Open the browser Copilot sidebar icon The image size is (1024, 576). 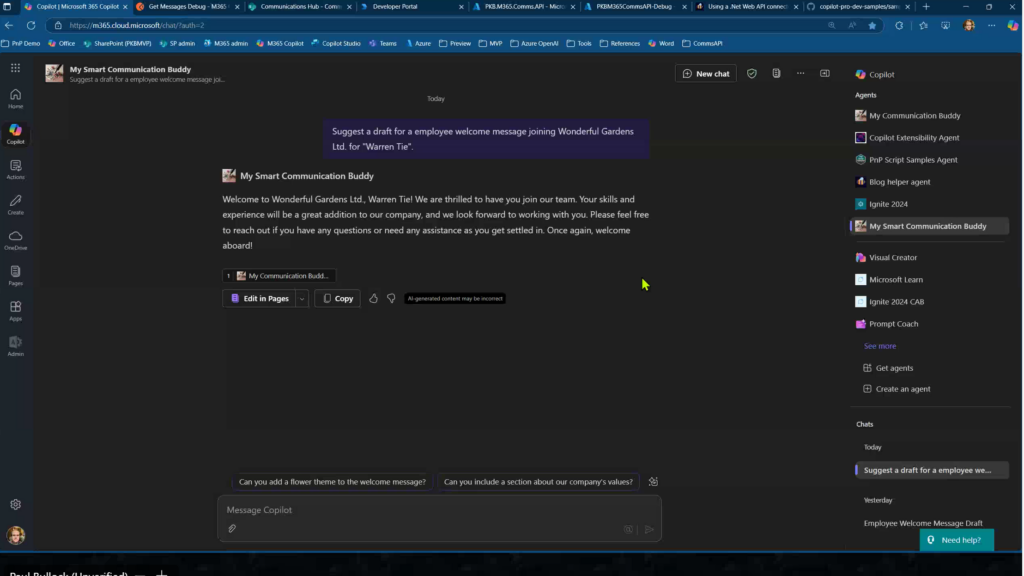pyautogui.click(x=1012, y=25)
